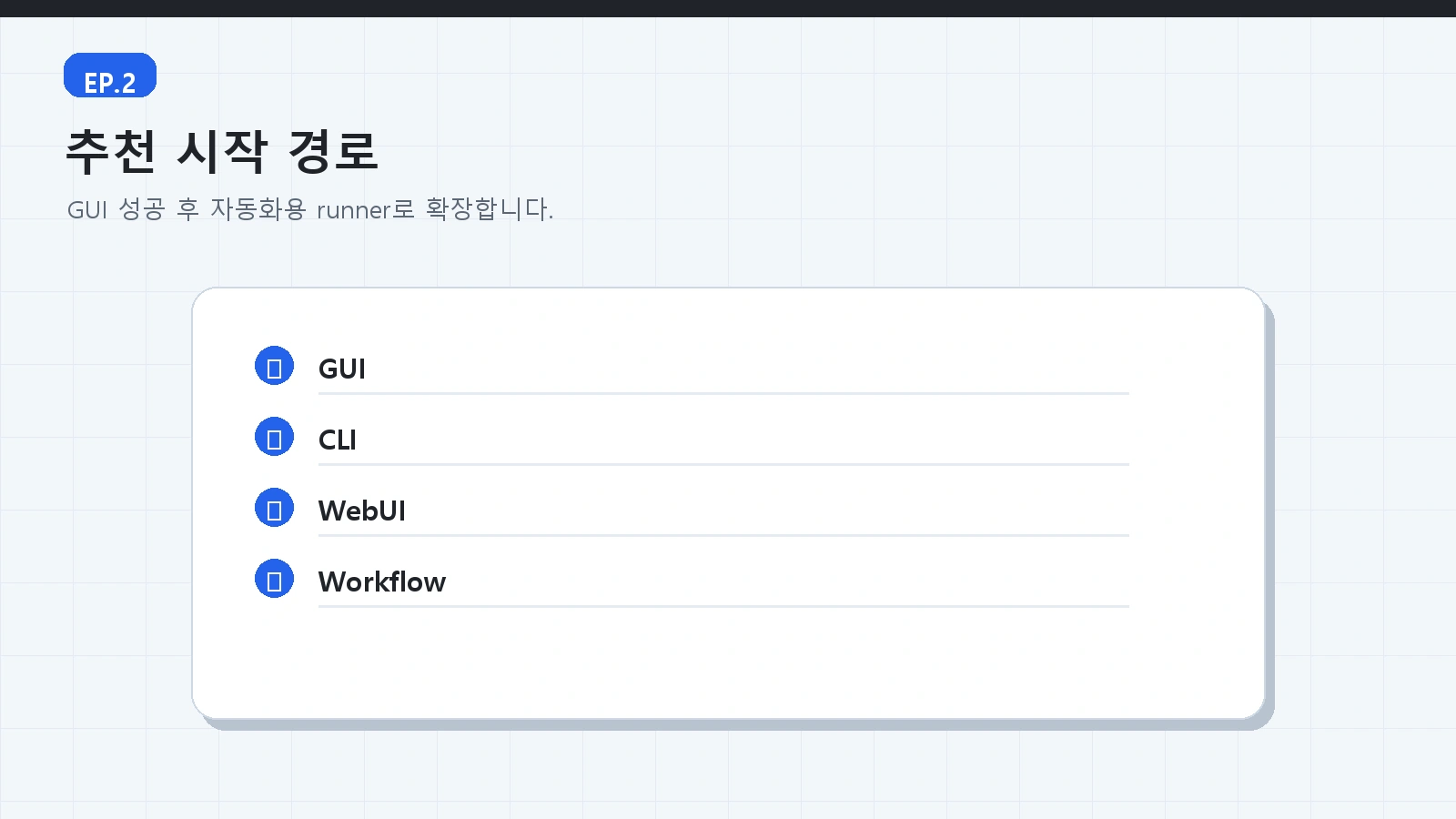
Task: Click the divider line under GUI
Action: click(x=723, y=394)
